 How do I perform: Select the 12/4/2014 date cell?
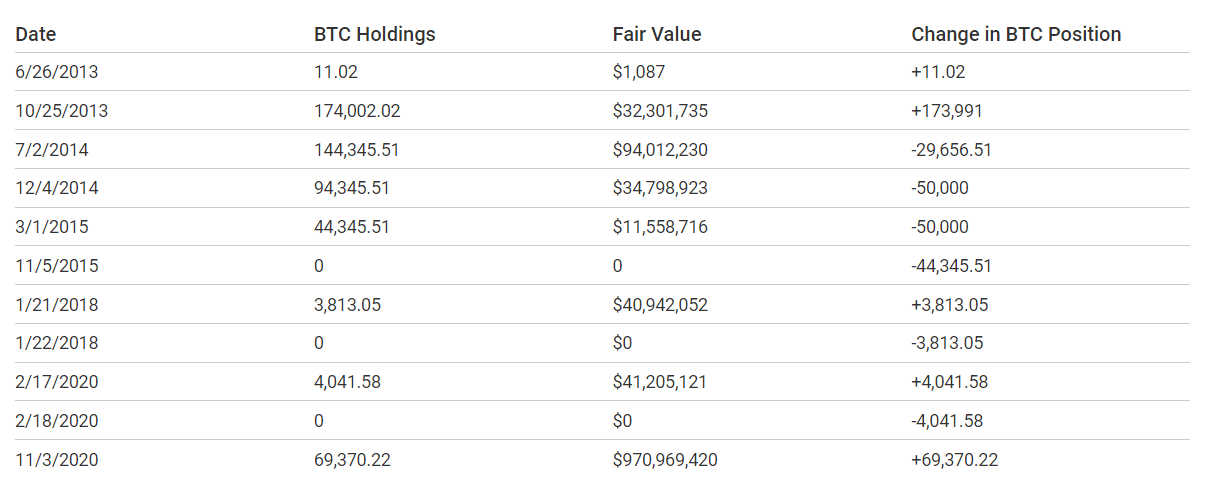(57, 188)
